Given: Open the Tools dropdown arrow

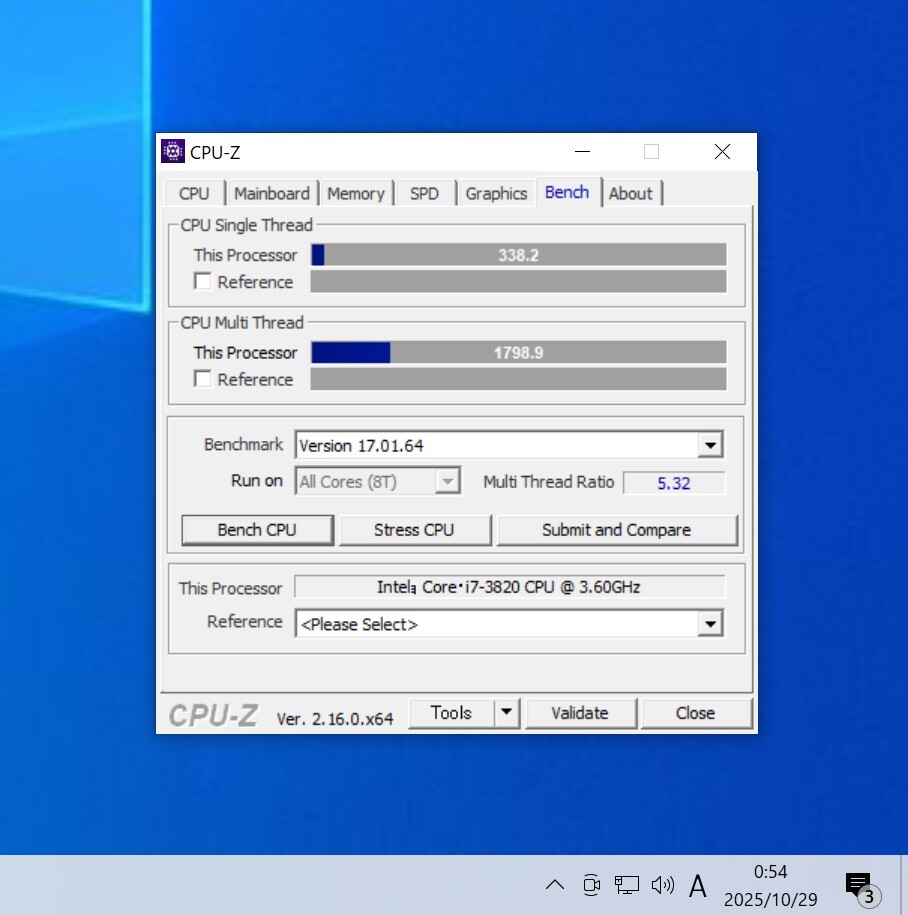Looking at the screenshot, I should (x=507, y=713).
